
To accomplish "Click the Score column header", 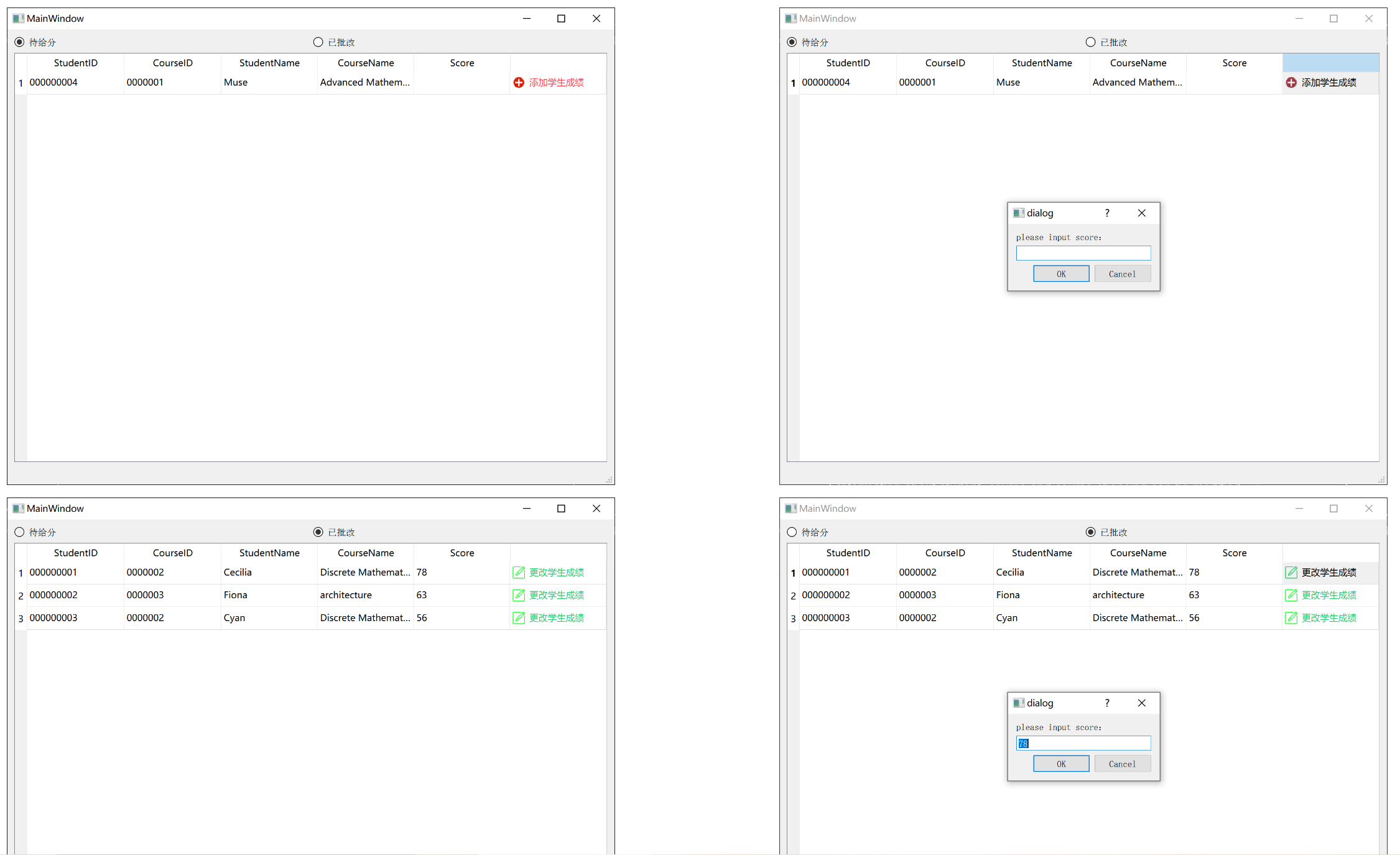I will 461,63.
